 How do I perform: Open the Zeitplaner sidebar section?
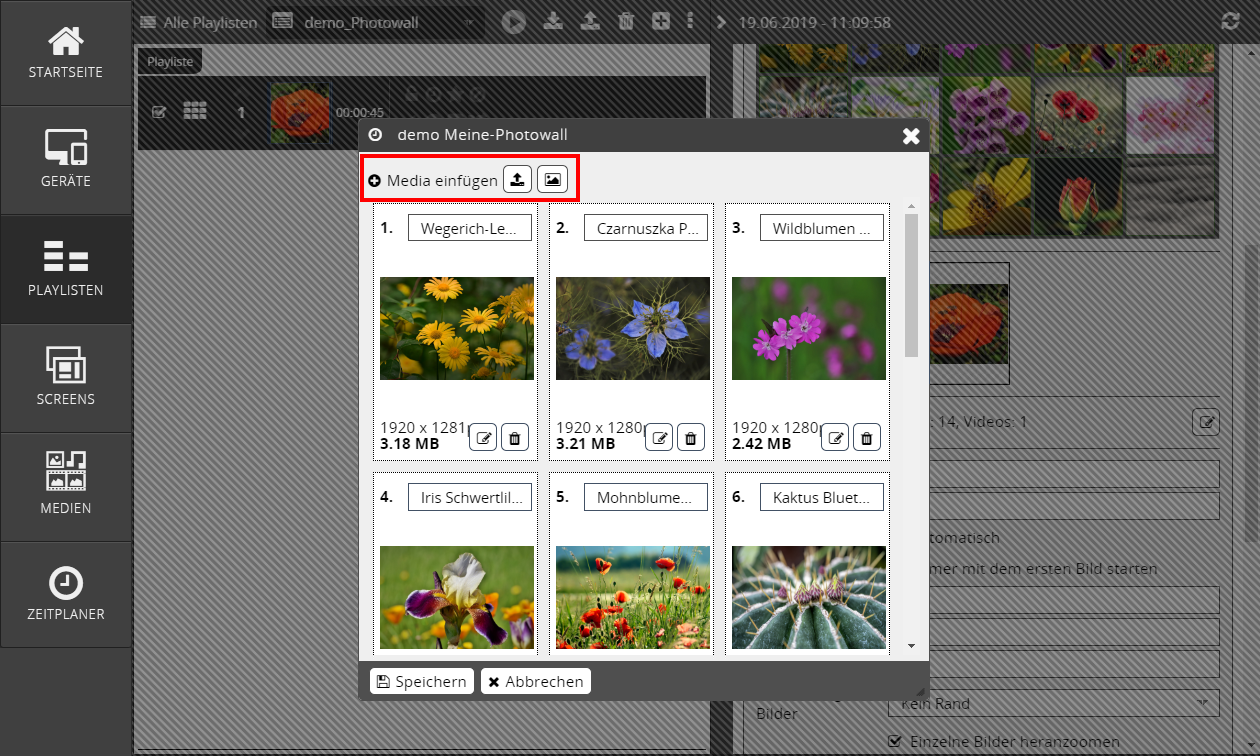[x=66, y=594]
